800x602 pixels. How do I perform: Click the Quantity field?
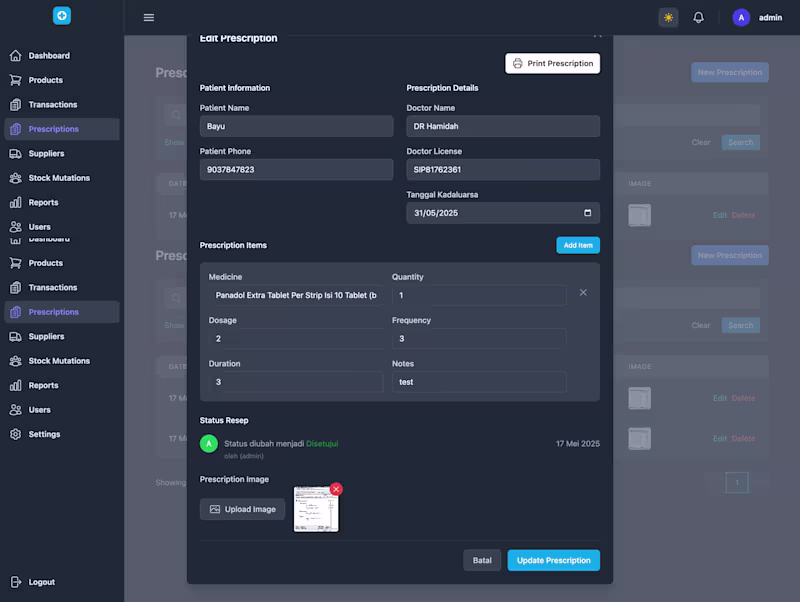pos(479,295)
